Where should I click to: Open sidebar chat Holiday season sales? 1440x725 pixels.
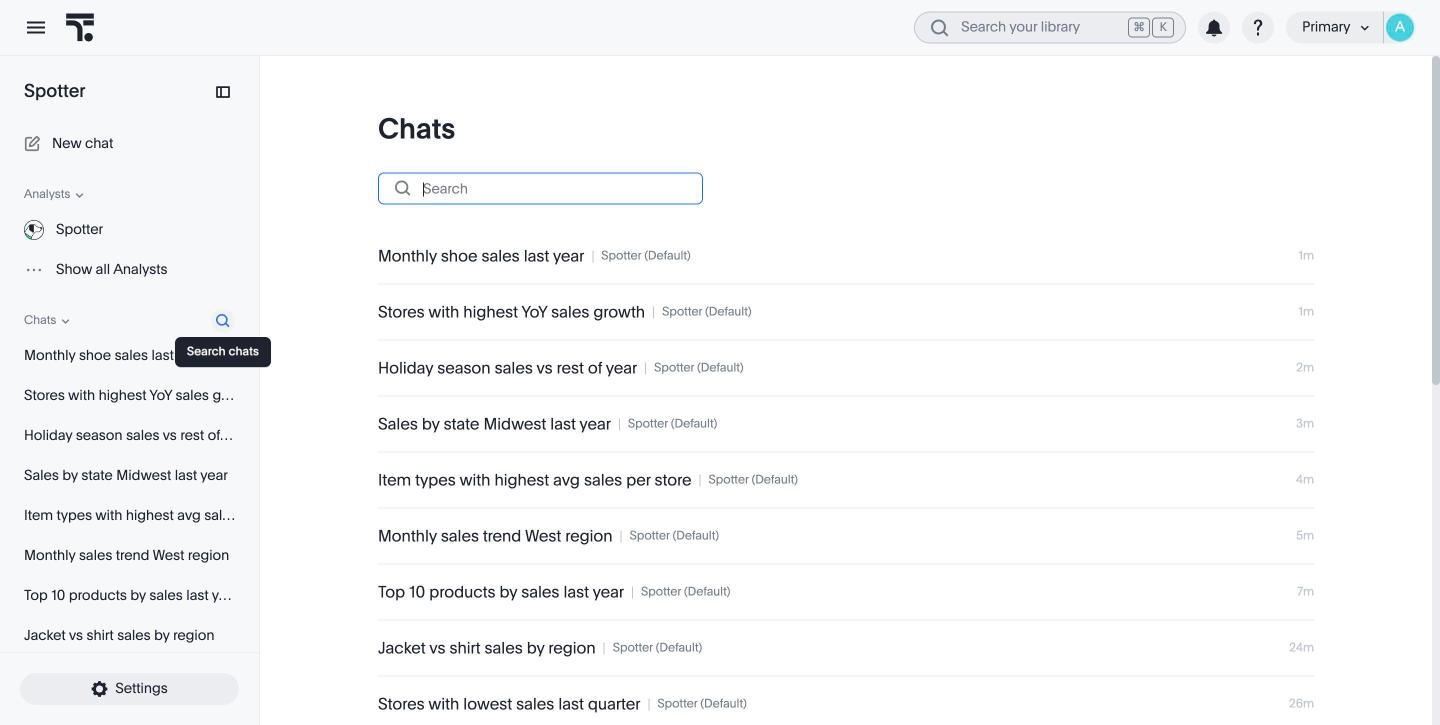click(x=128, y=436)
